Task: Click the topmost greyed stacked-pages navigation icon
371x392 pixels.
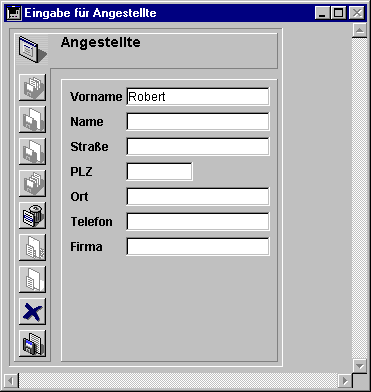Action: [x=32, y=87]
